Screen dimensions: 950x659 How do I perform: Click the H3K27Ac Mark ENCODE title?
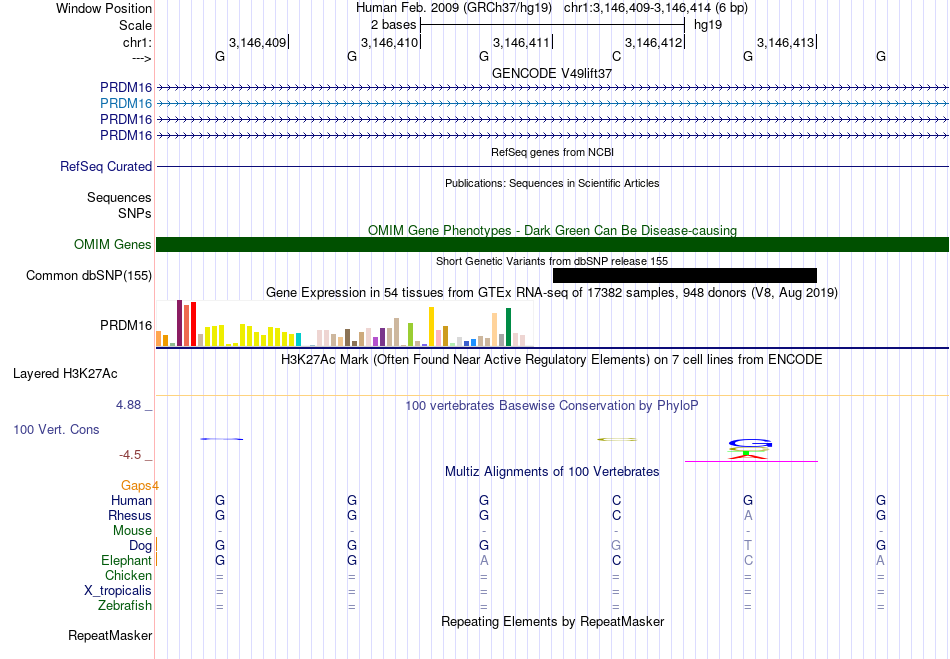(552, 360)
